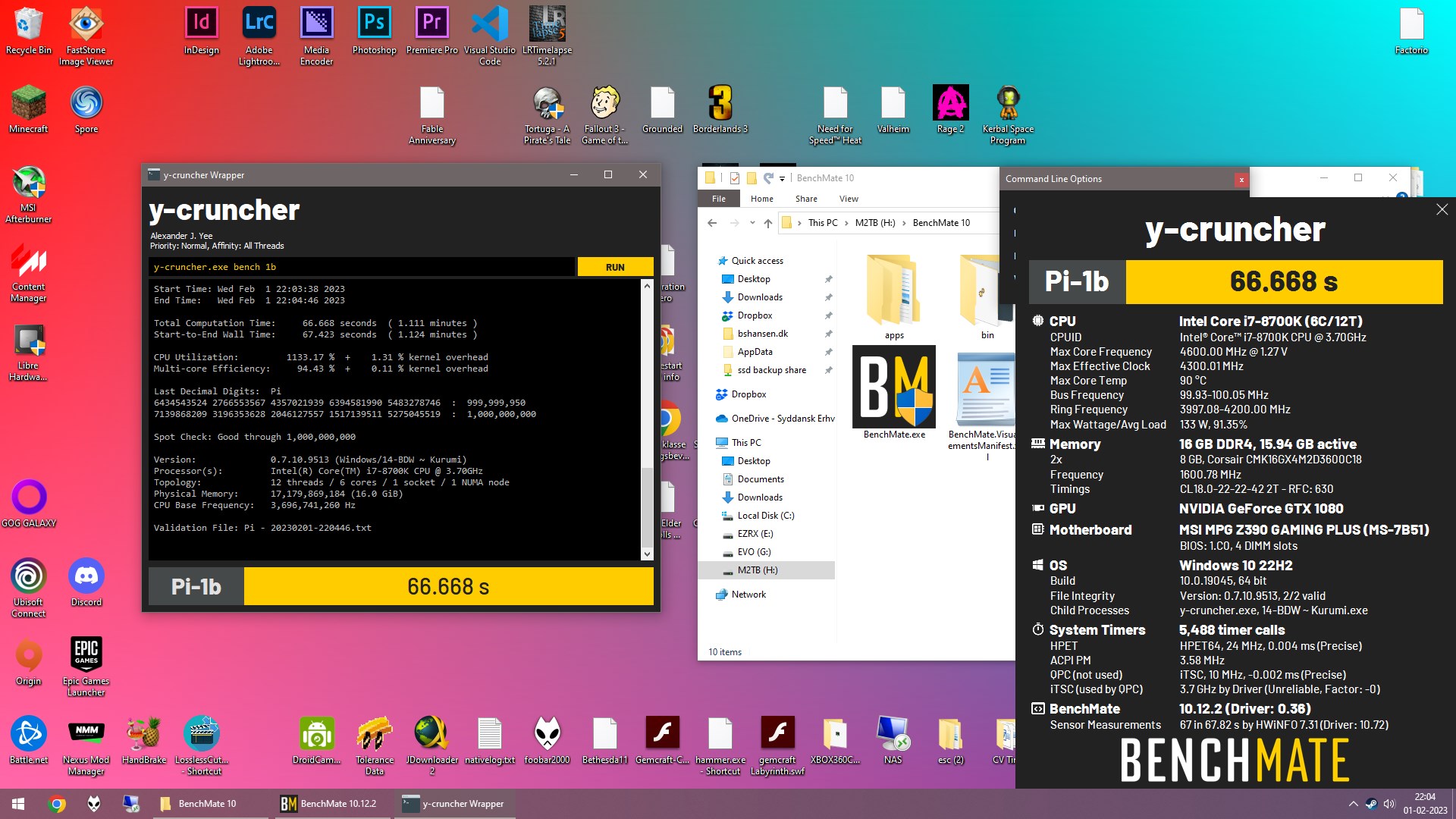
Task: Go back in Explorer navigation
Action: (x=712, y=223)
